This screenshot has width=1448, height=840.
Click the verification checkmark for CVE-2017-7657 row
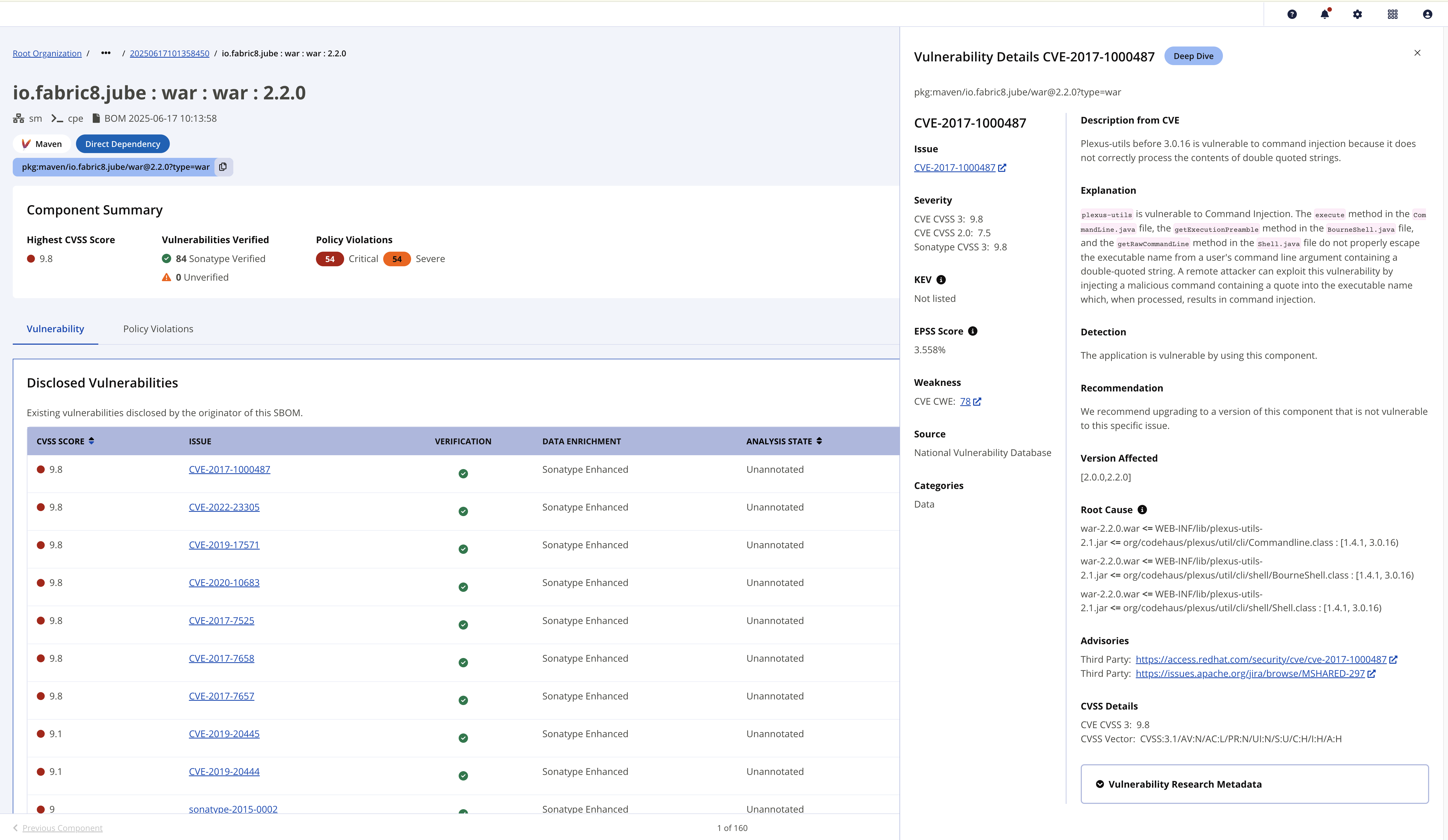click(x=463, y=700)
